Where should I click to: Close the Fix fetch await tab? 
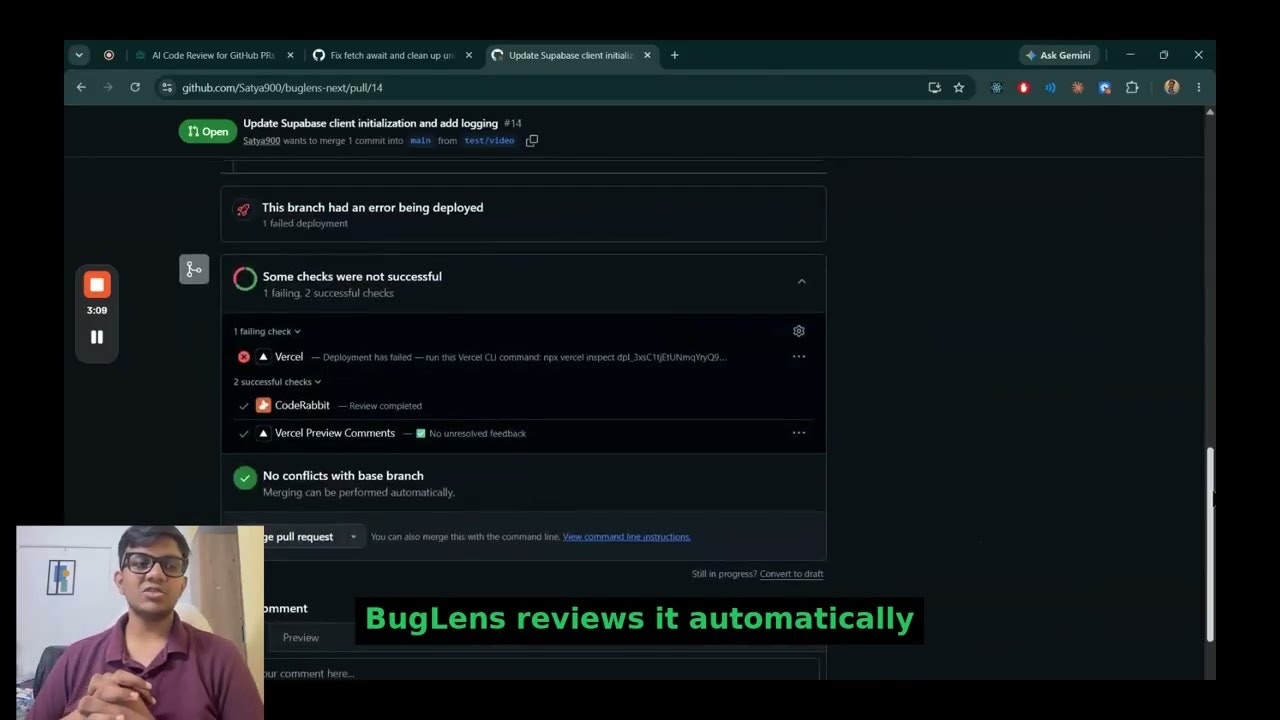click(469, 55)
